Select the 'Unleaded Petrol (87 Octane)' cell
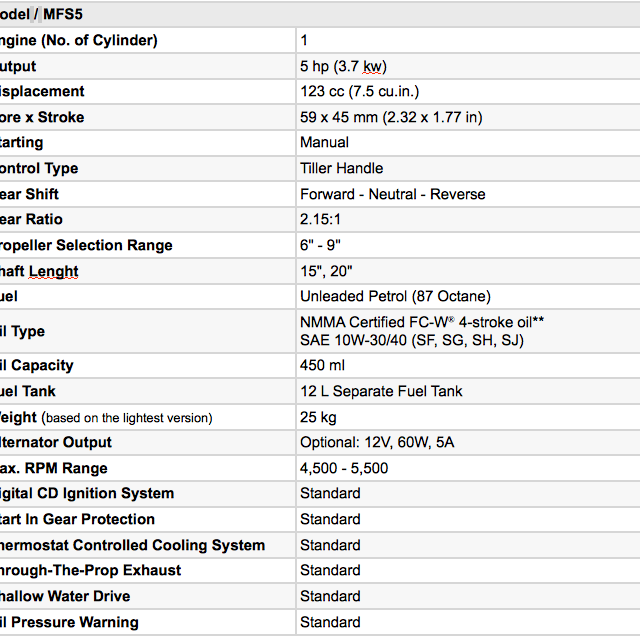 (x=395, y=296)
